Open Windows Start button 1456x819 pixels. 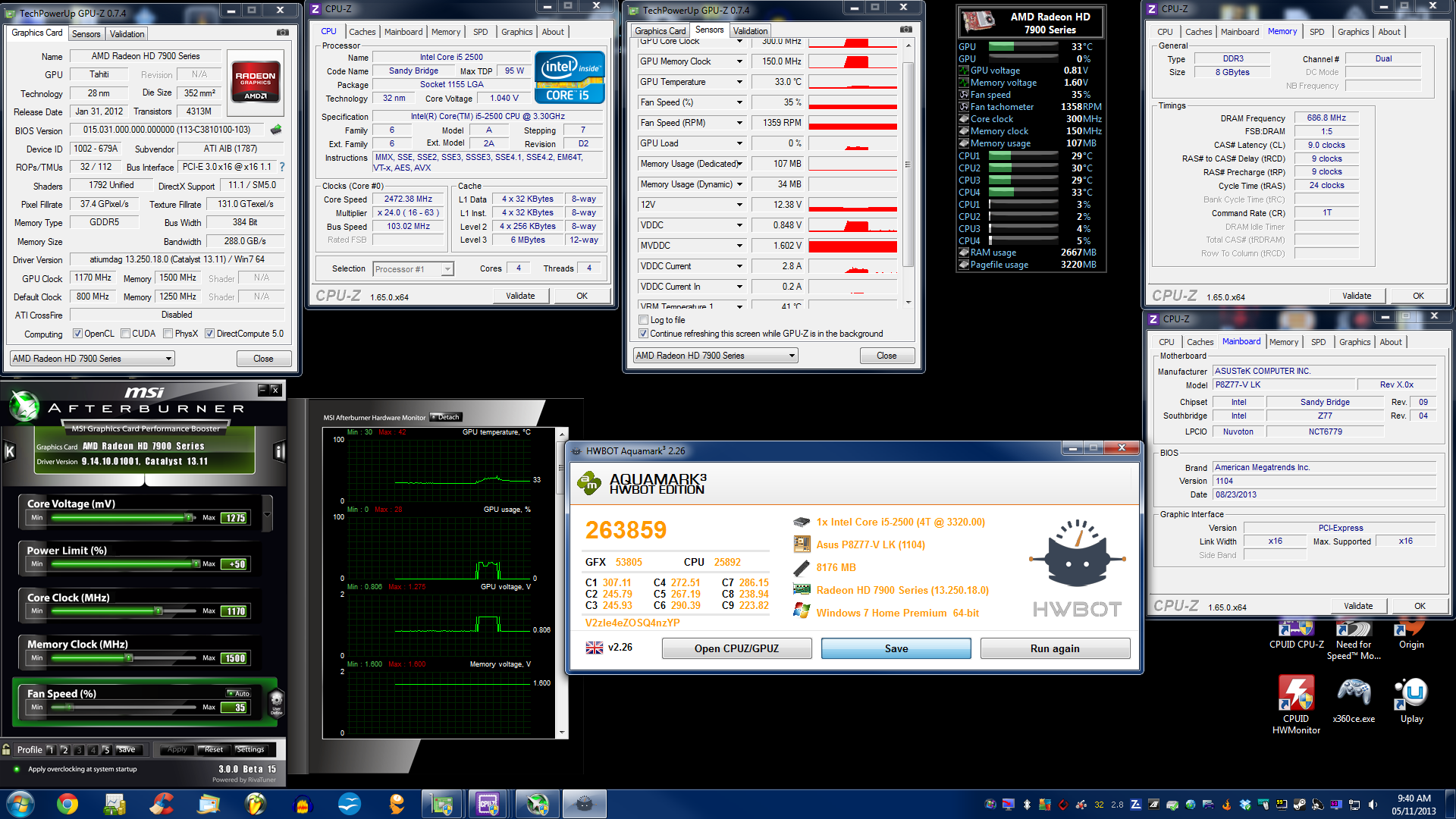click(x=20, y=804)
